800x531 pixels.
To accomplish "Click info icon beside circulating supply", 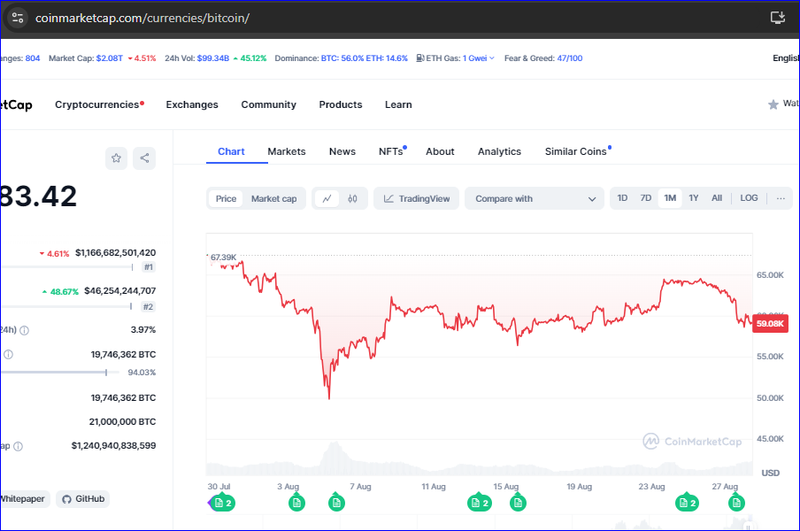I will 8,355.
